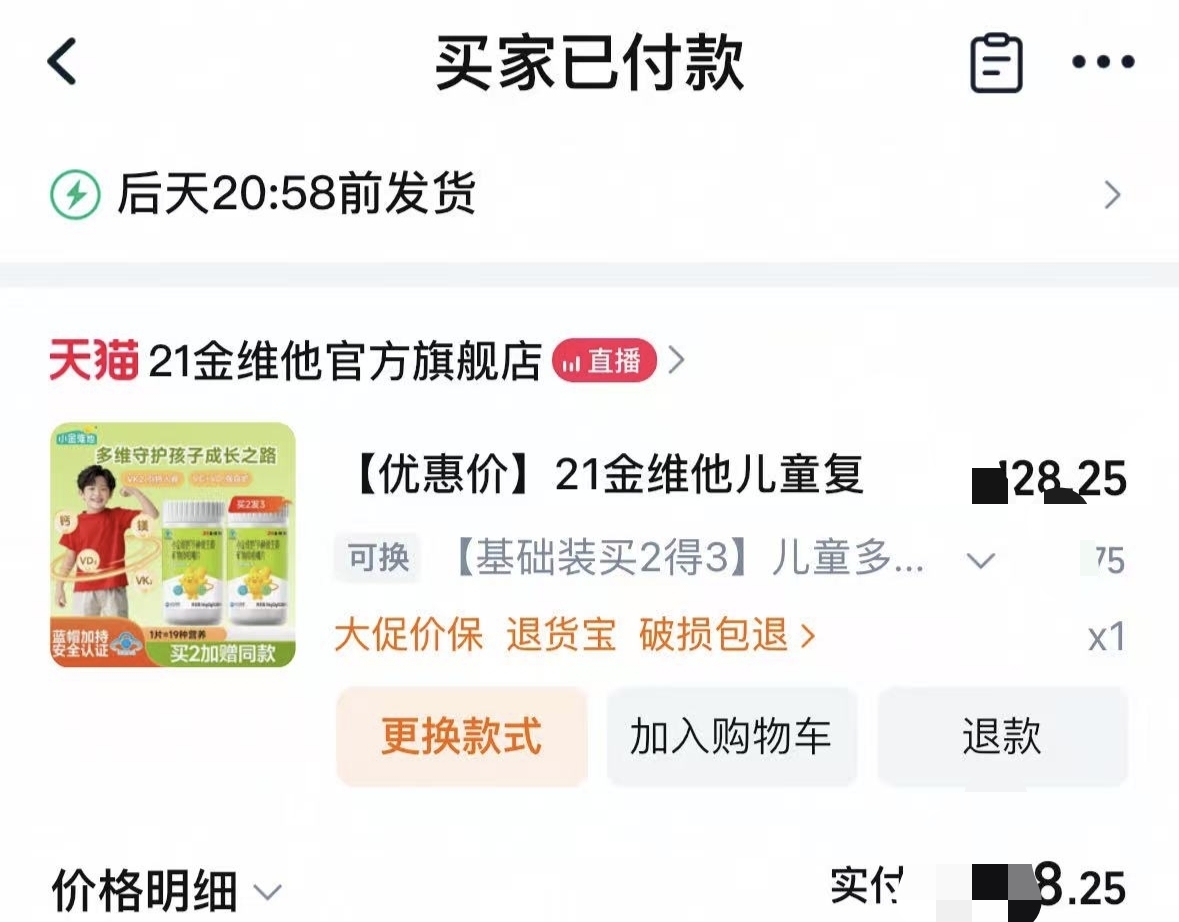
Task: Open the three-dot more menu
Action: tap(1103, 62)
